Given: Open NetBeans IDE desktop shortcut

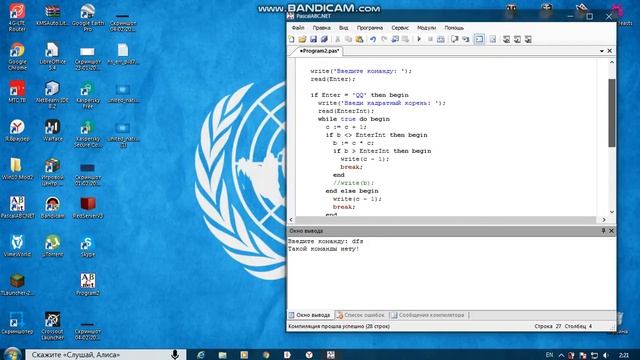Looking at the screenshot, I should 52,95.
